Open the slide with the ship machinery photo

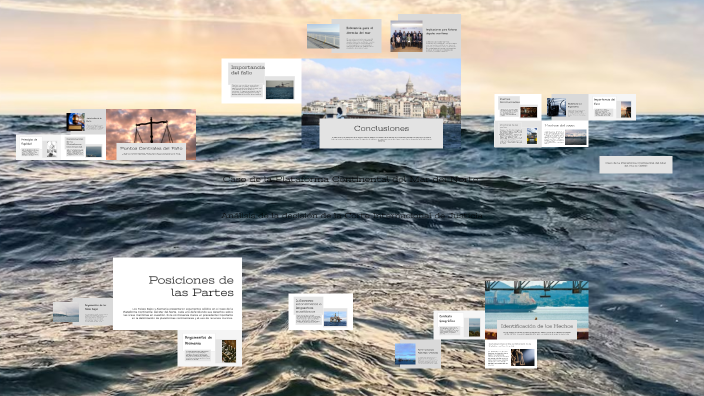pos(567,107)
